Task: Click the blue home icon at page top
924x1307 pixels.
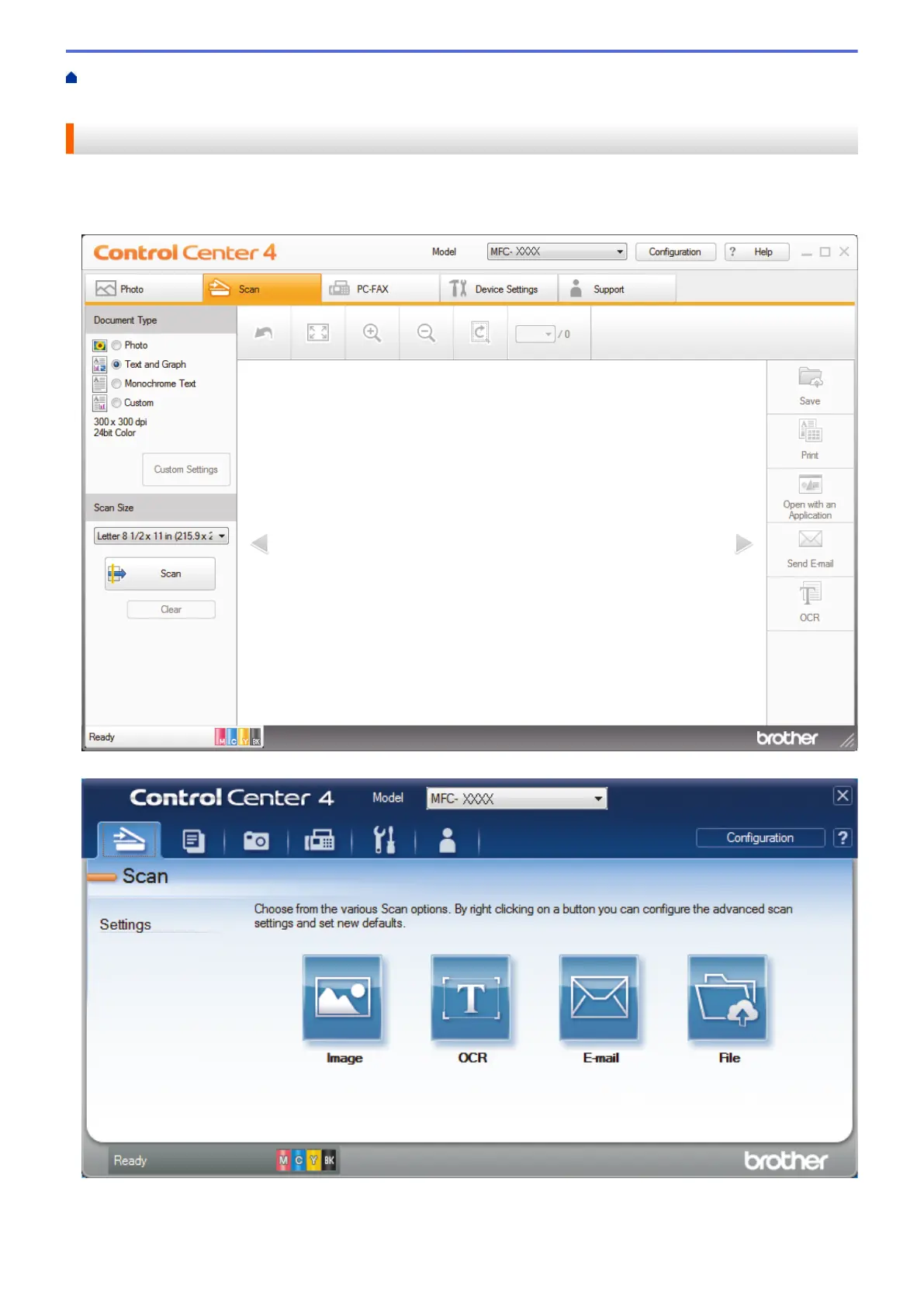Action: point(71,78)
